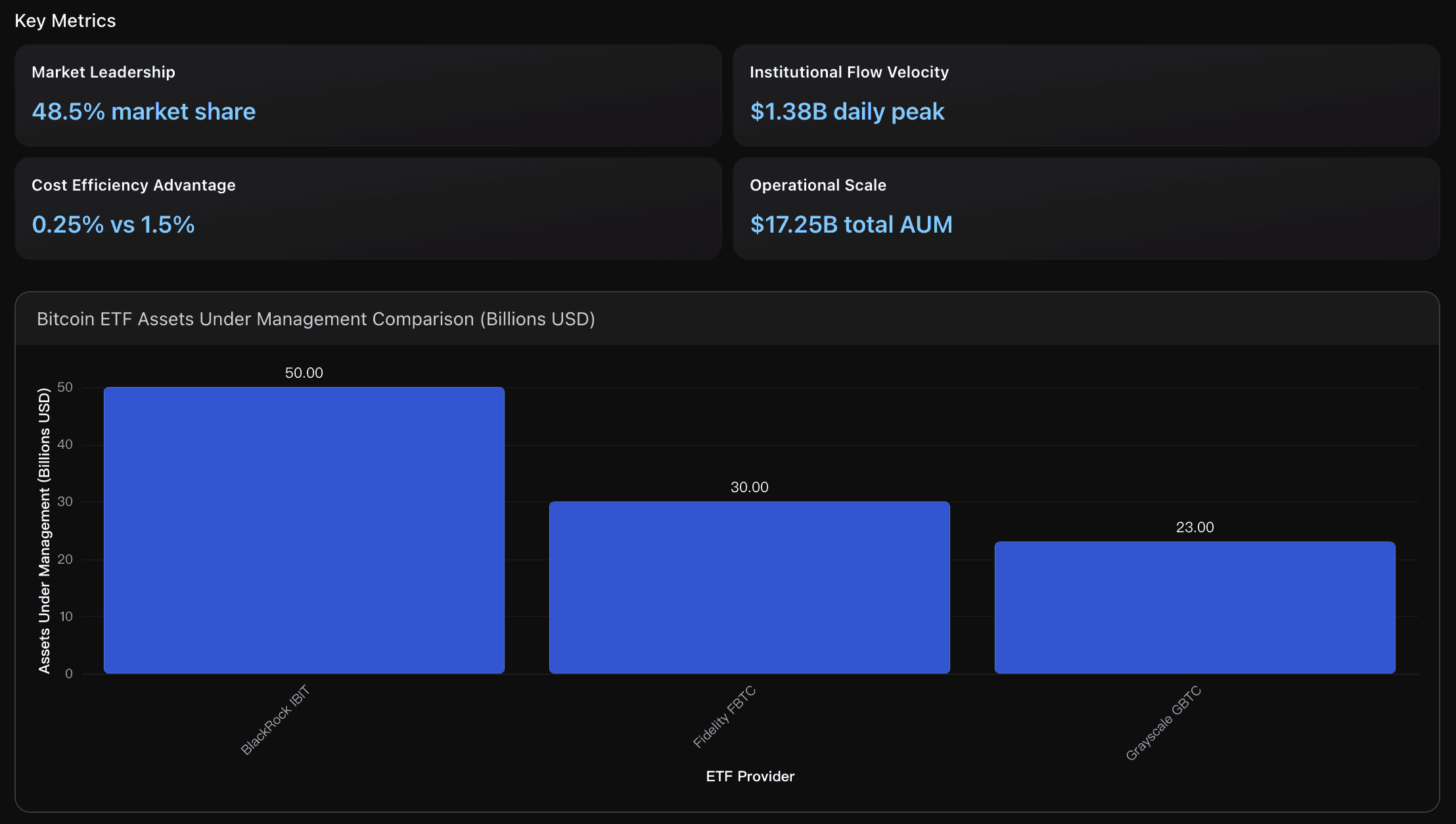Click the 30.00 data label

click(x=750, y=488)
